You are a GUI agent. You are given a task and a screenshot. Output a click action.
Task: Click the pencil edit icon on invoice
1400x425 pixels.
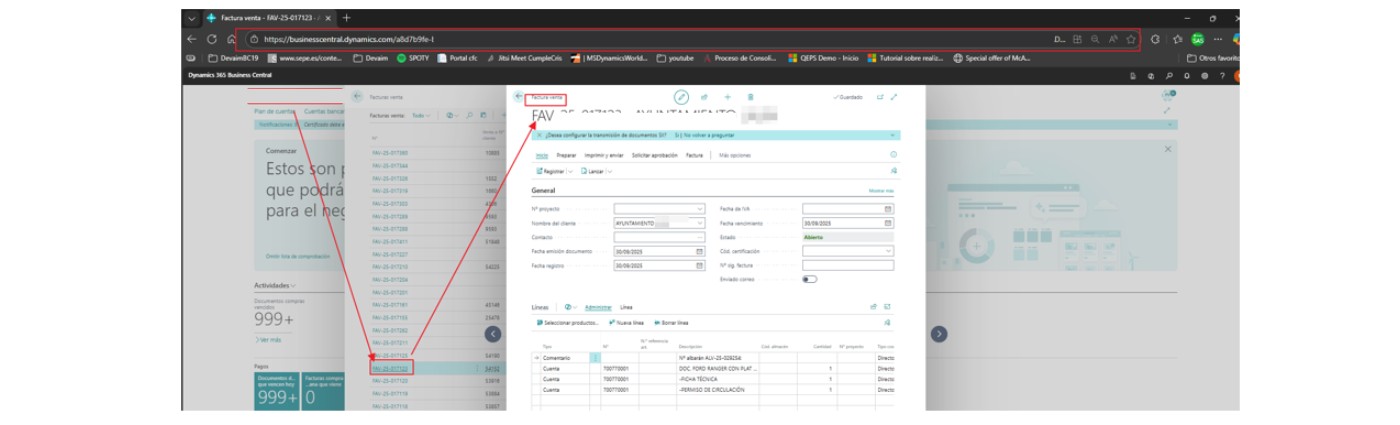pos(682,97)
